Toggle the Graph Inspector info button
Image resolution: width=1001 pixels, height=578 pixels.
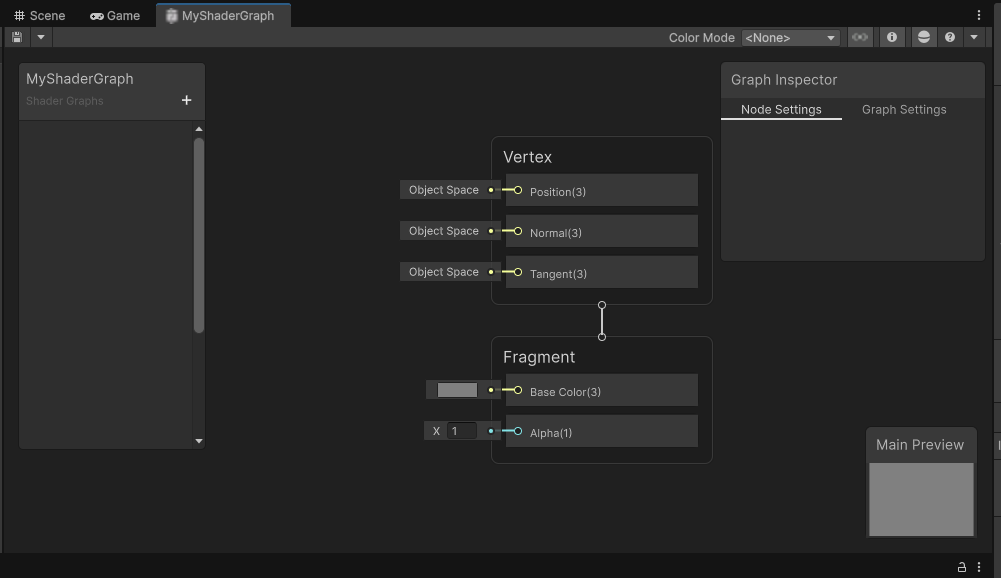click(x=892, y=37)
